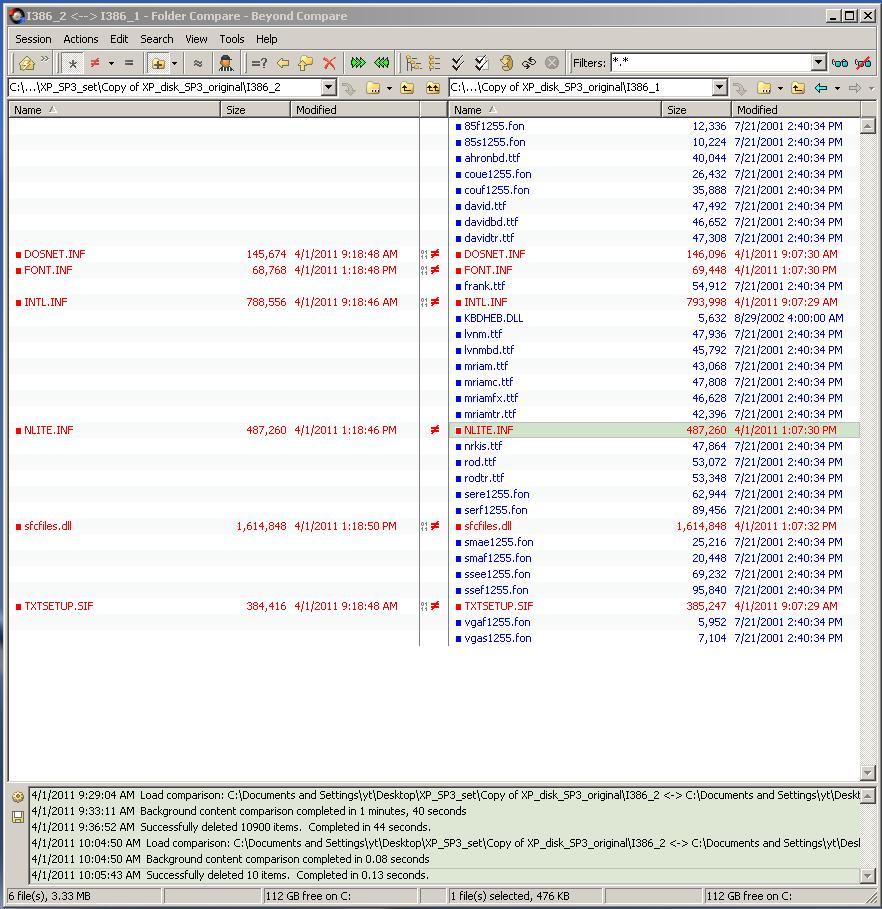Click the Expand All tree icon
This screenshot has height=909, width=882.
click(x=413, y=63)
